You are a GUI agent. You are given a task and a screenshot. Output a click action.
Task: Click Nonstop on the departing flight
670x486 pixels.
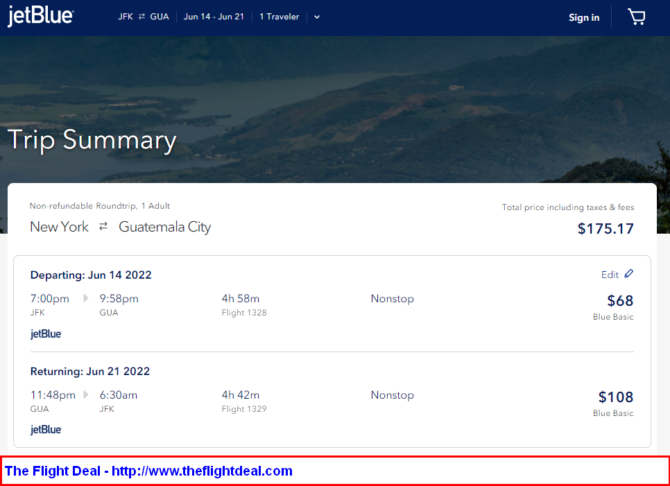click(392, 298)
